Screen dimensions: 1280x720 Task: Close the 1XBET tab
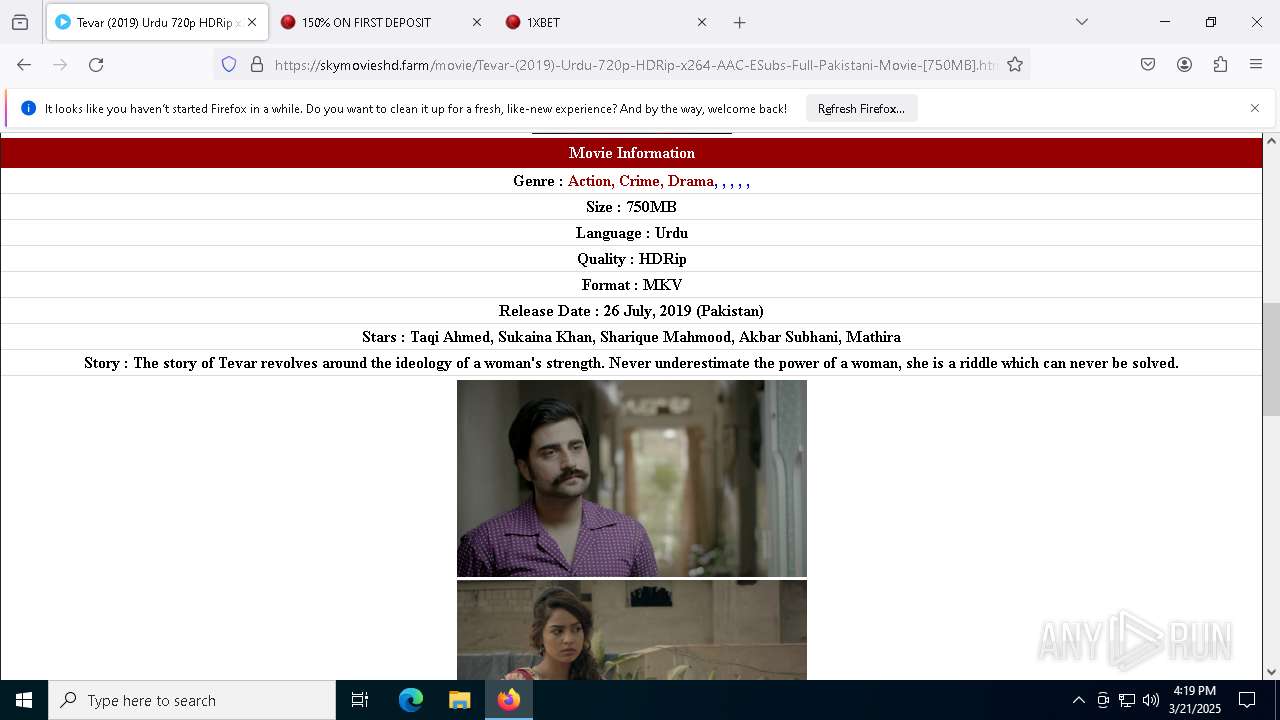[x=702, y=22]
